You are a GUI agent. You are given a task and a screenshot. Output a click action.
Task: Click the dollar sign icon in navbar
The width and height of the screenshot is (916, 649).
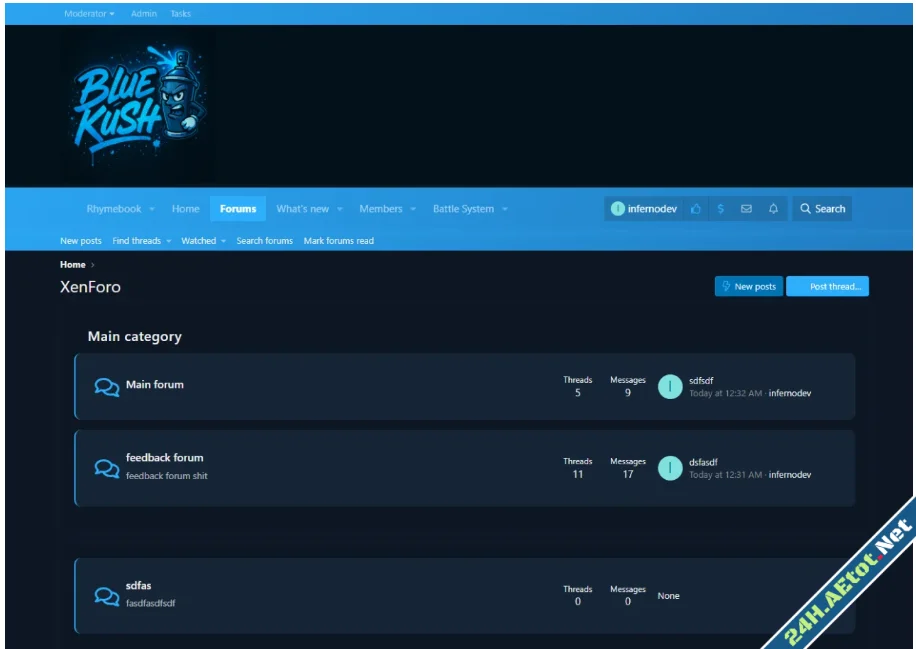coord(720,209)
